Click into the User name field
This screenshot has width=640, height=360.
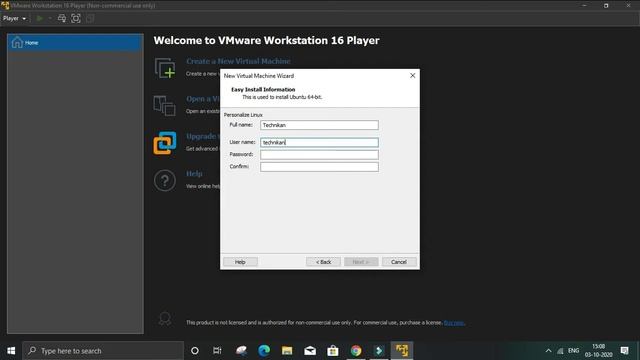[x=319, y=142]
